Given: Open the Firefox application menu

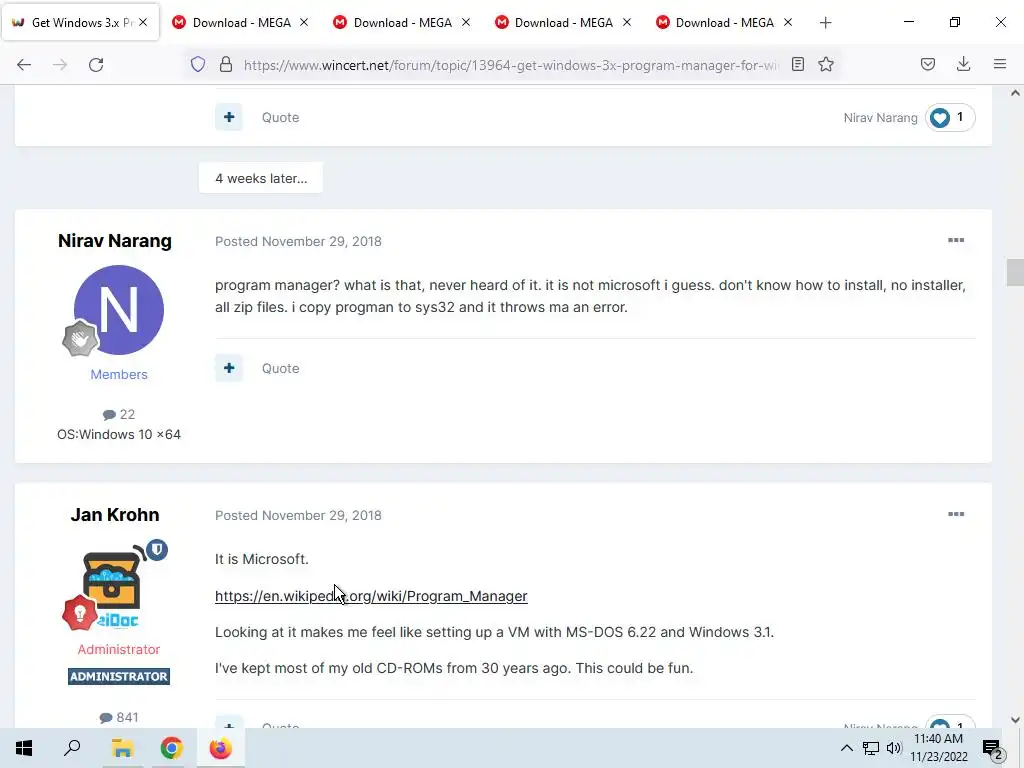Looking at the screenshot, I should click(x=1000, y=64).
